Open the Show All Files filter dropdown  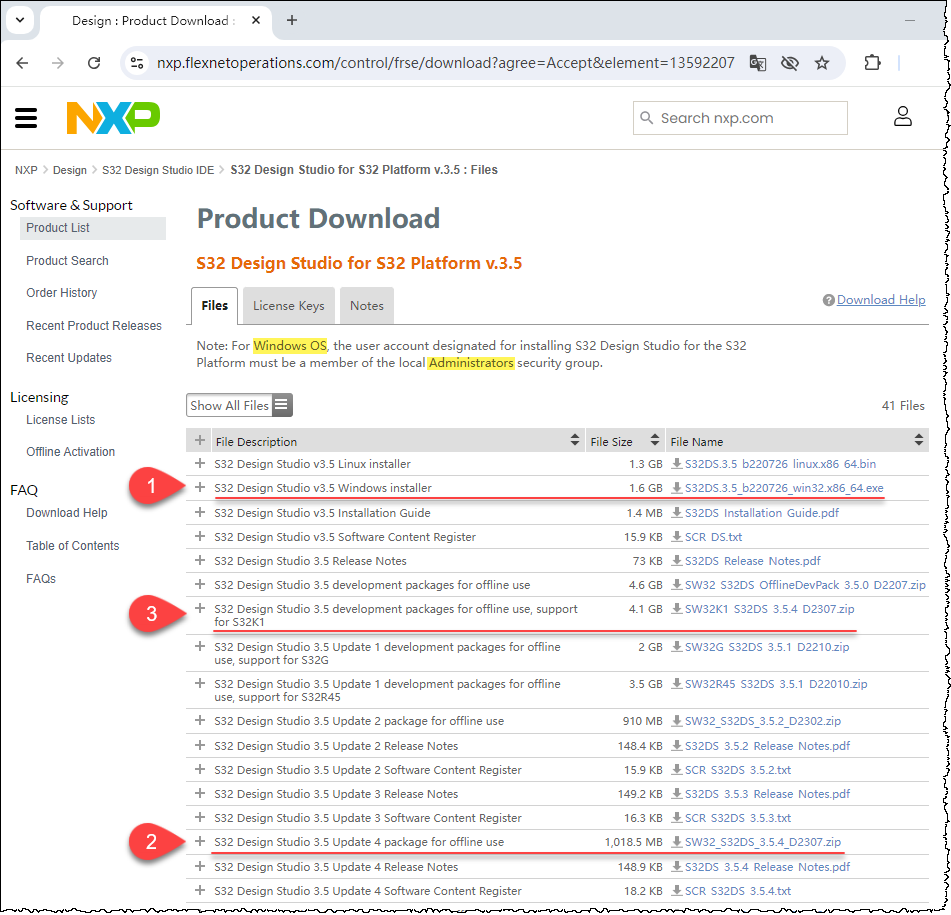[x=239, y=405]
